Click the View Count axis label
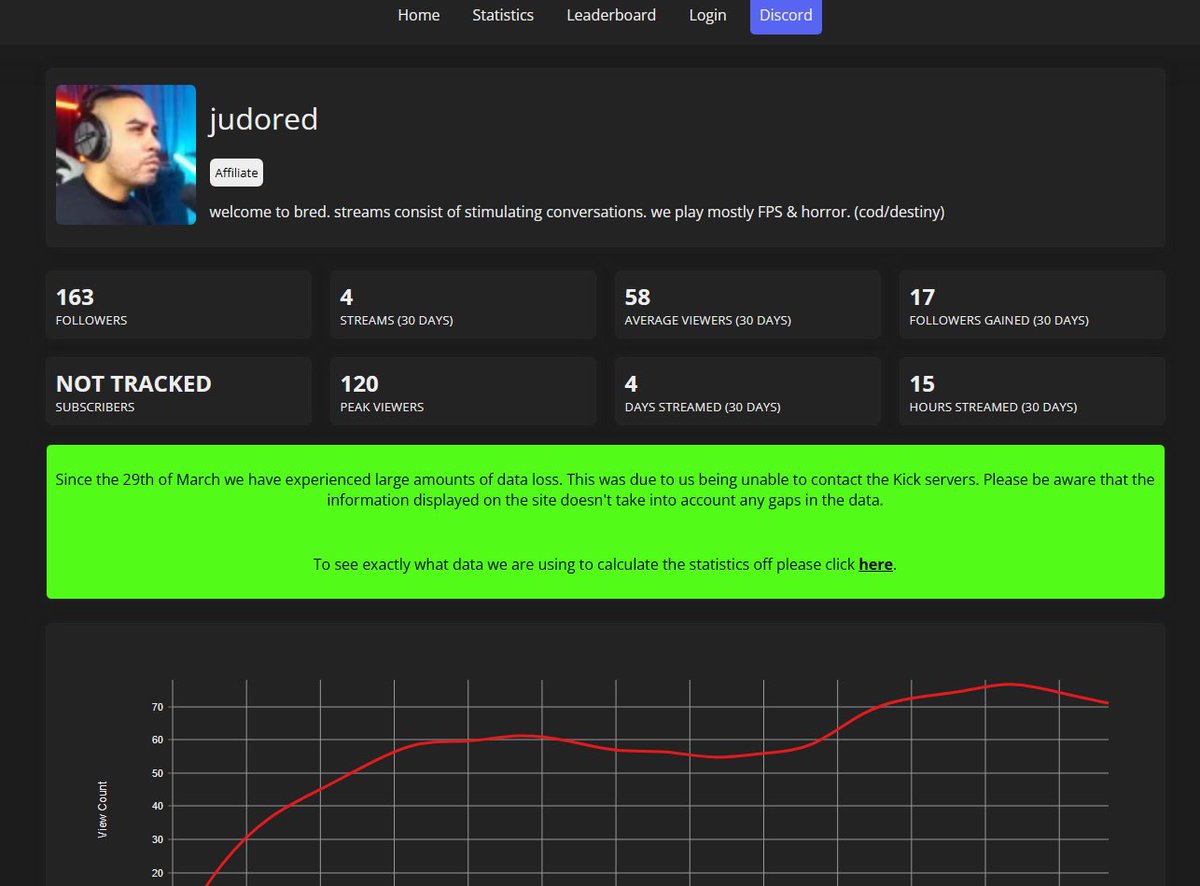 [x=102, y=810]
